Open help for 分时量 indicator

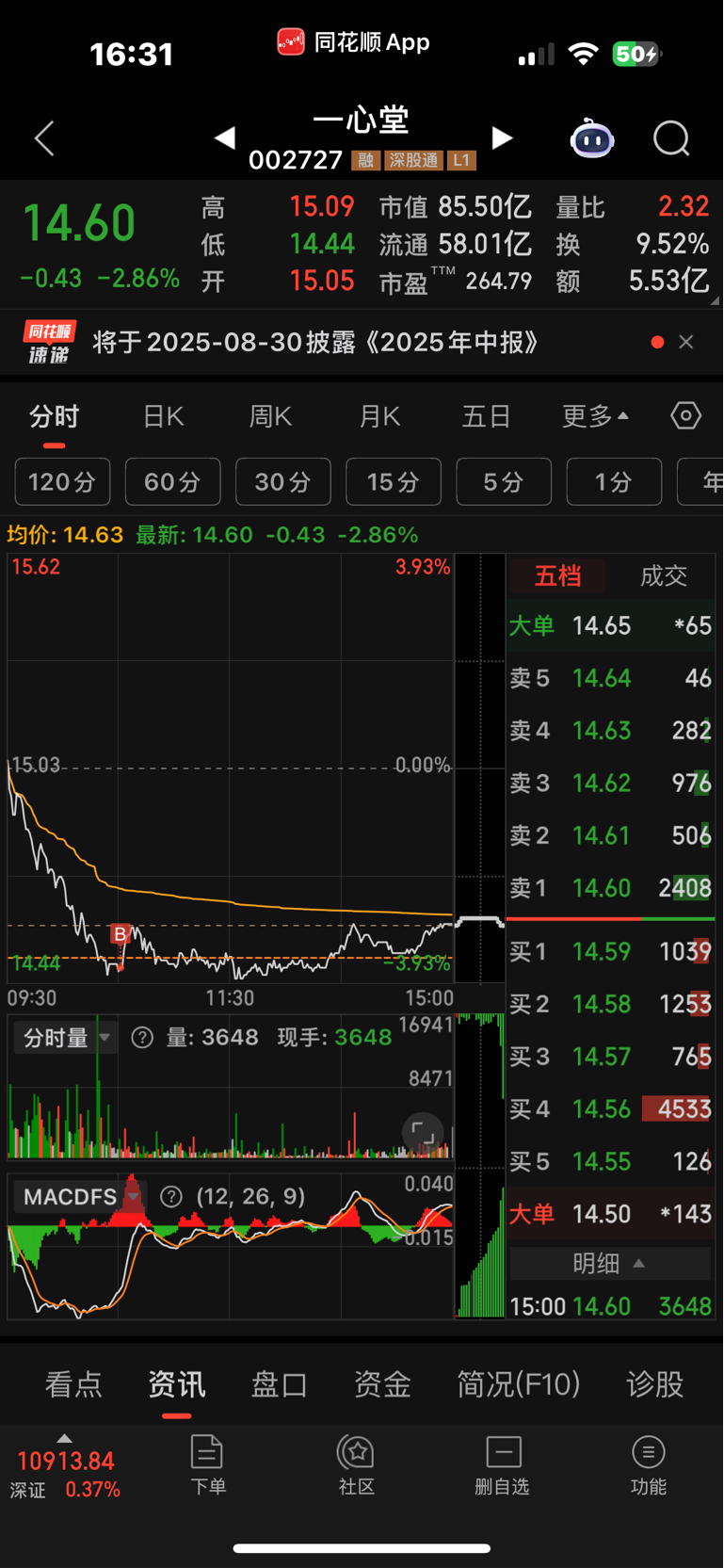[x=142, y=1038]
